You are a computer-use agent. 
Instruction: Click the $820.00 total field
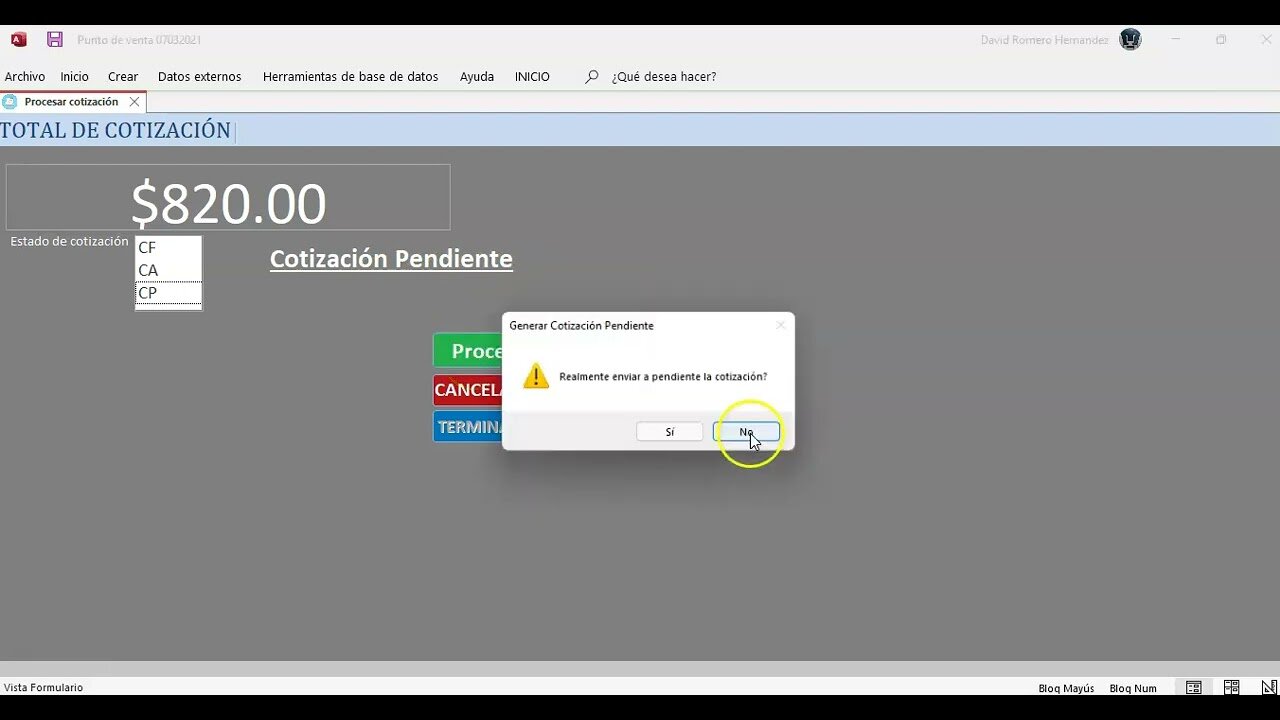[228, 198]
